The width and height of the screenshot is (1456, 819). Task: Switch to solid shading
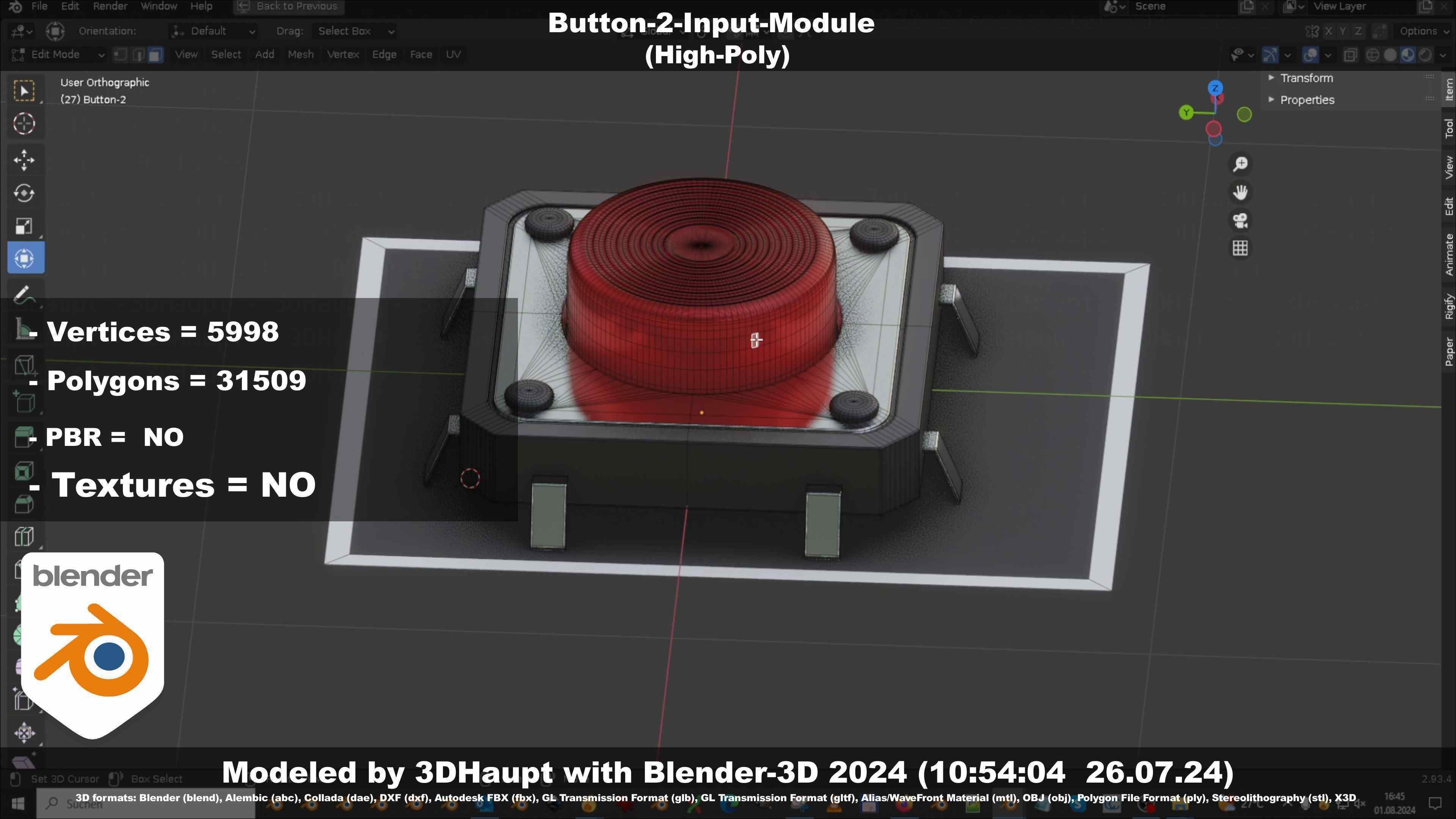[x=1390, y=55]
